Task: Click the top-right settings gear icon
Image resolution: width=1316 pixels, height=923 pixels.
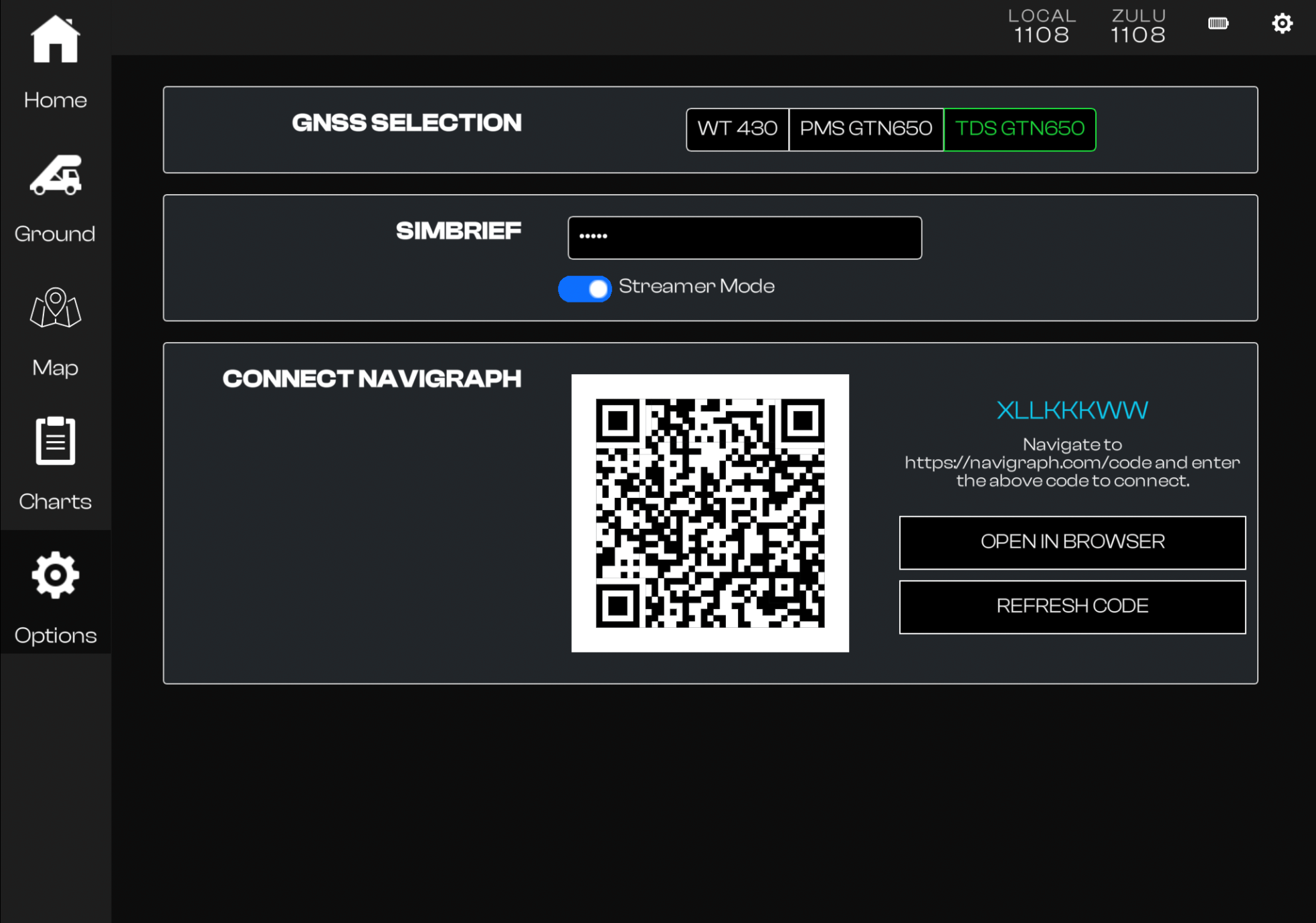Action: pos(1281,24)
